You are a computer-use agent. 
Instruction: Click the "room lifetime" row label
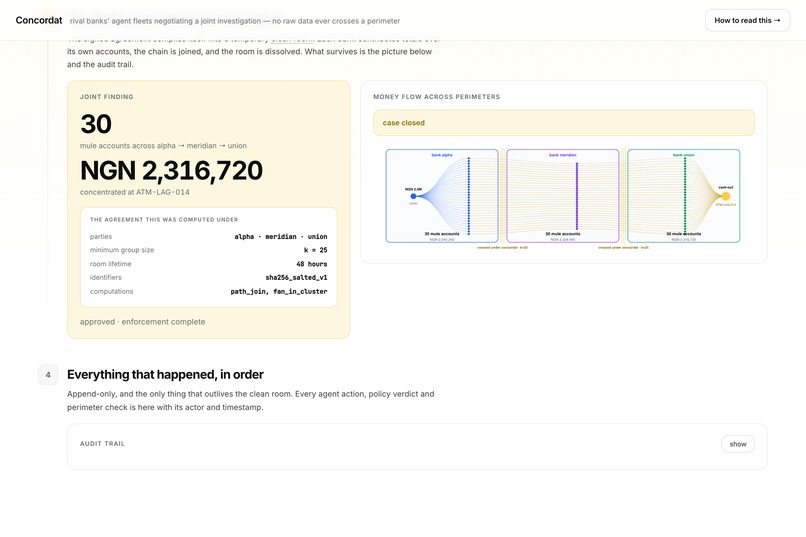point(111,264)
